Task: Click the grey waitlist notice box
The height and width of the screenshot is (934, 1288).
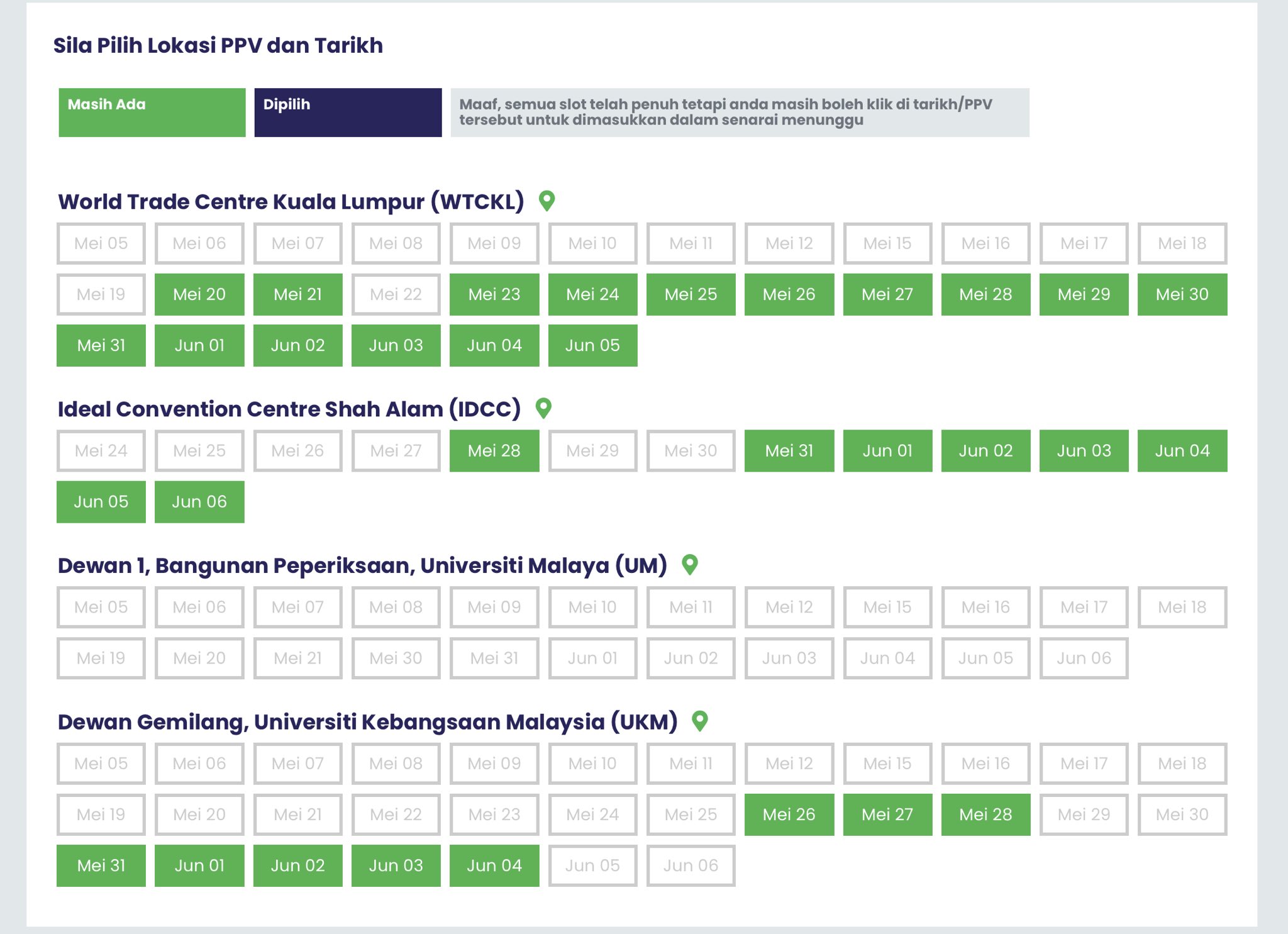Action: [x=740, y=113]
